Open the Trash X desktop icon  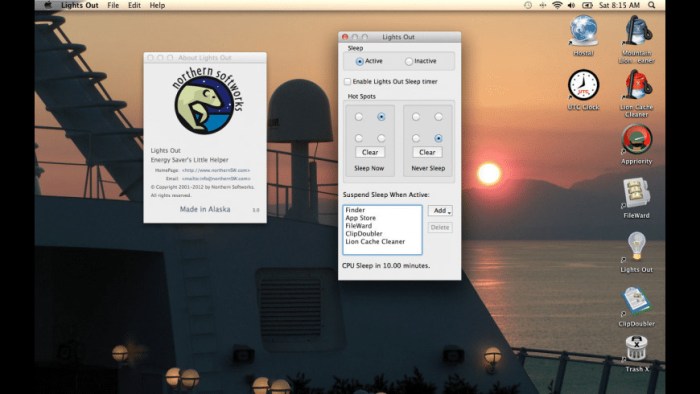coord(636,348)
